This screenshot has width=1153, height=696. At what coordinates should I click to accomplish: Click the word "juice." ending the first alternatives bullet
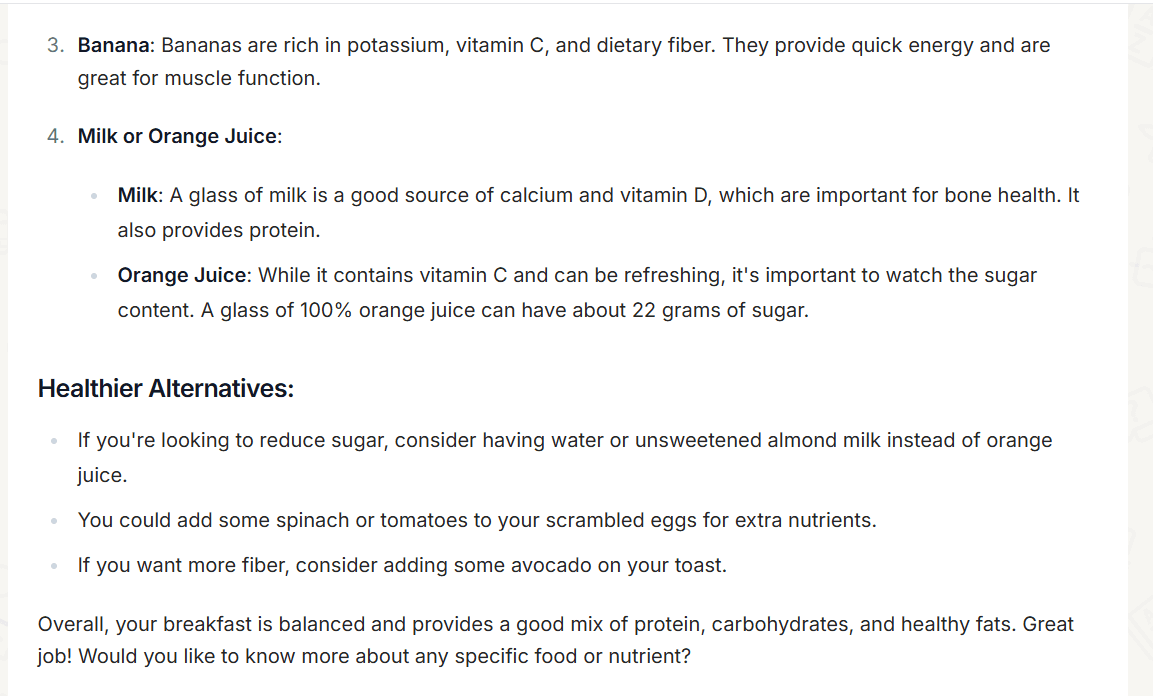(102, 476)
